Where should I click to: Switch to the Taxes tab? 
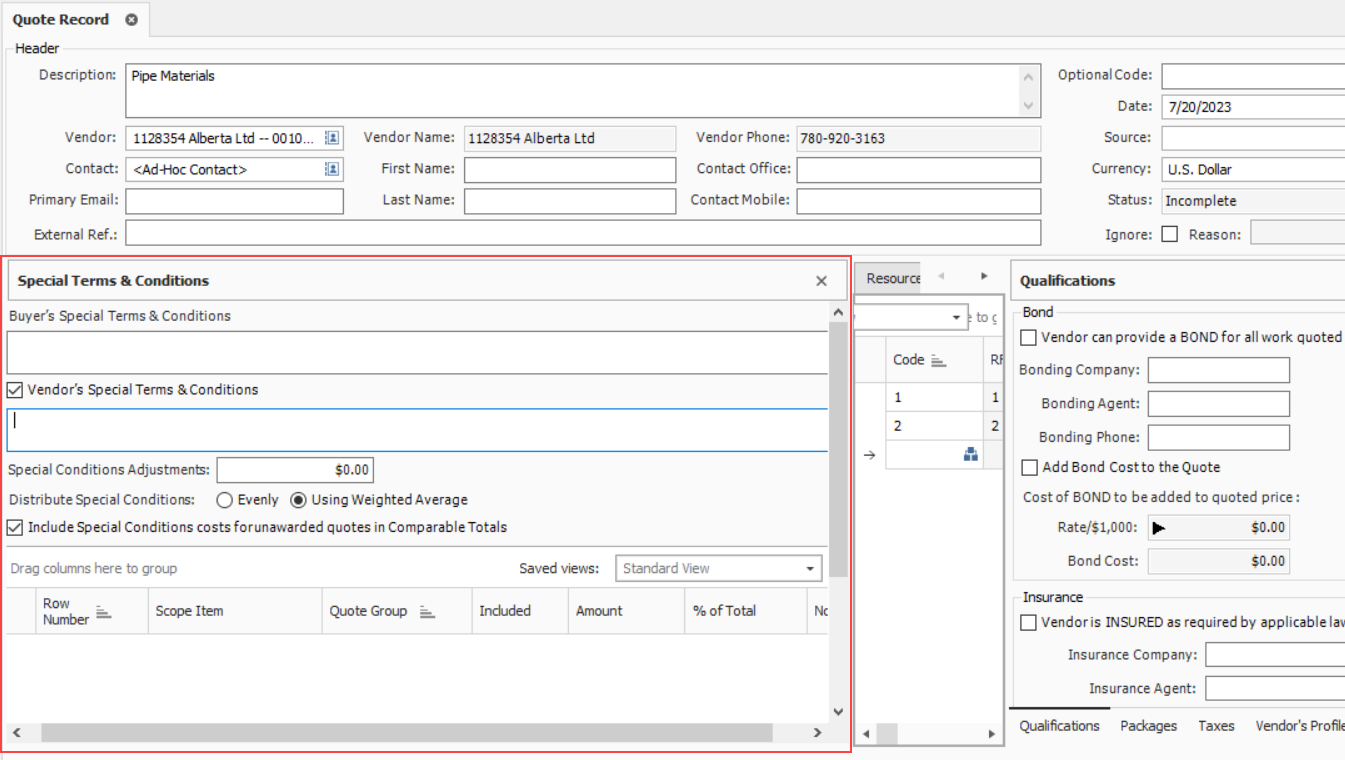pos(1216,726)
